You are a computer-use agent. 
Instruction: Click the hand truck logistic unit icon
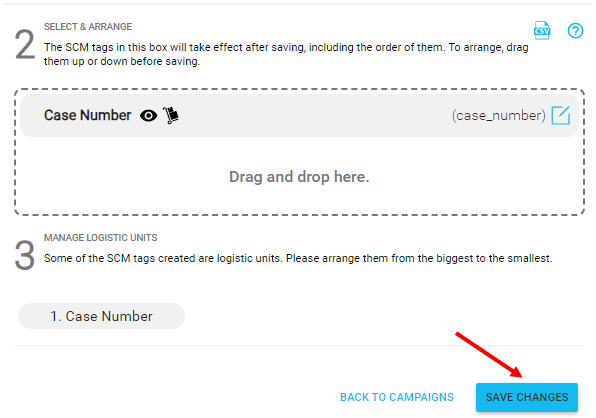[x=171, y=115]
